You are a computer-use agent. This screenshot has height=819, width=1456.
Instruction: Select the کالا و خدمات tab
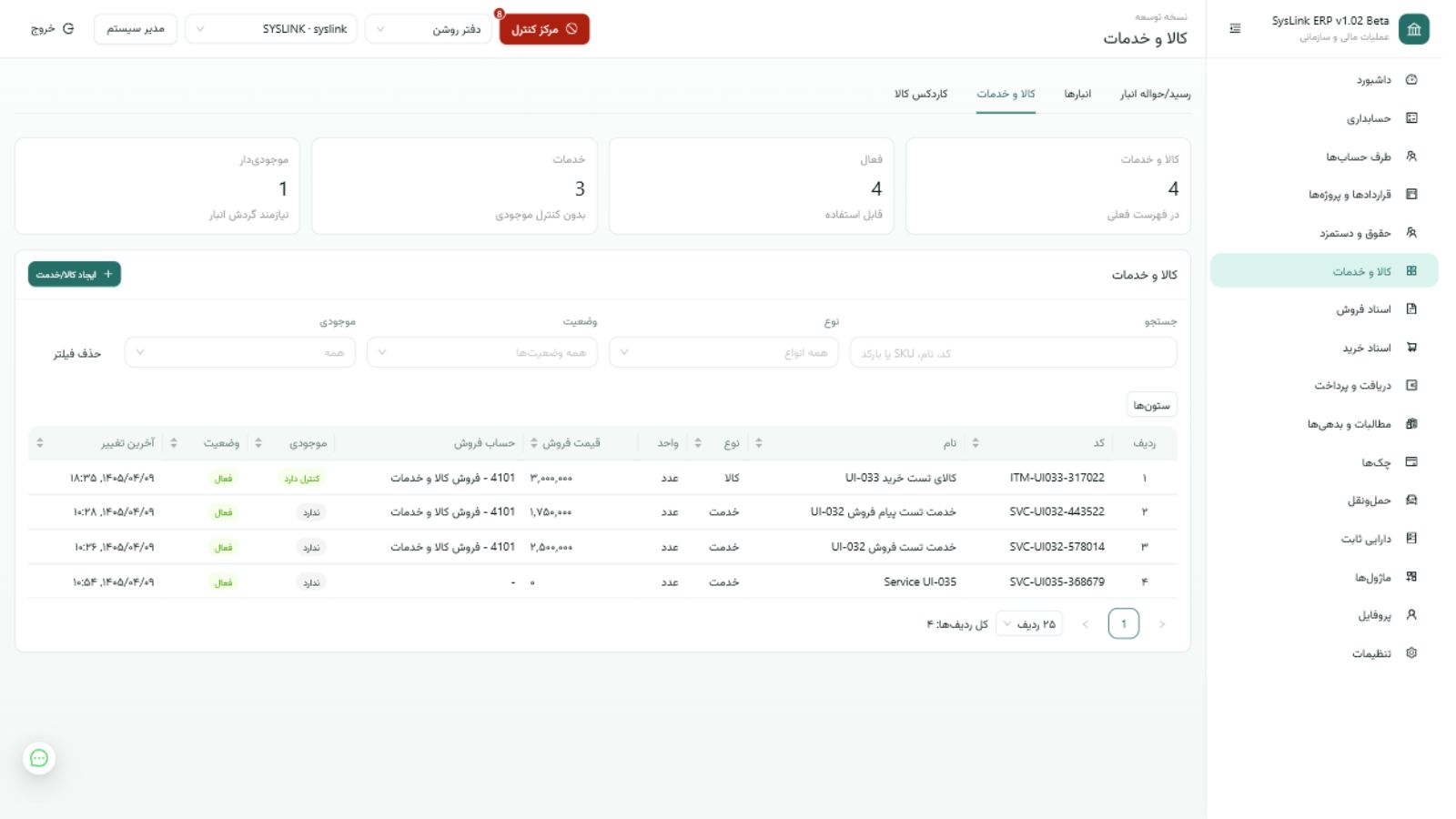click(1006, 94)
